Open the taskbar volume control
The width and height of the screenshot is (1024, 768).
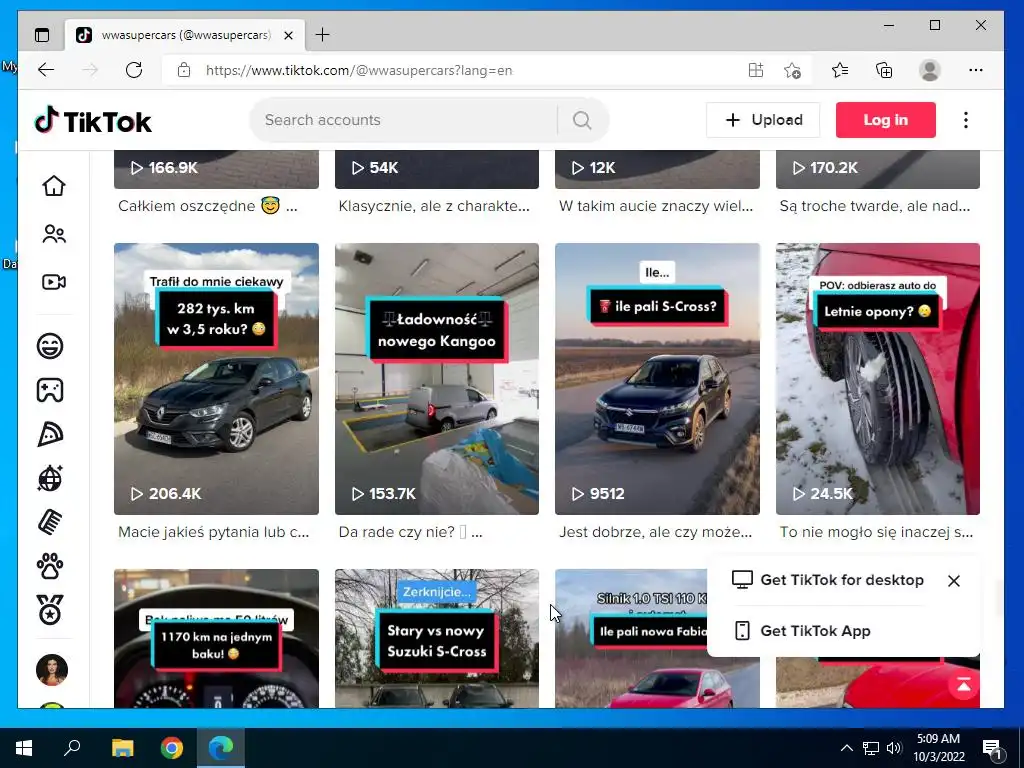(x=894, y=748)
